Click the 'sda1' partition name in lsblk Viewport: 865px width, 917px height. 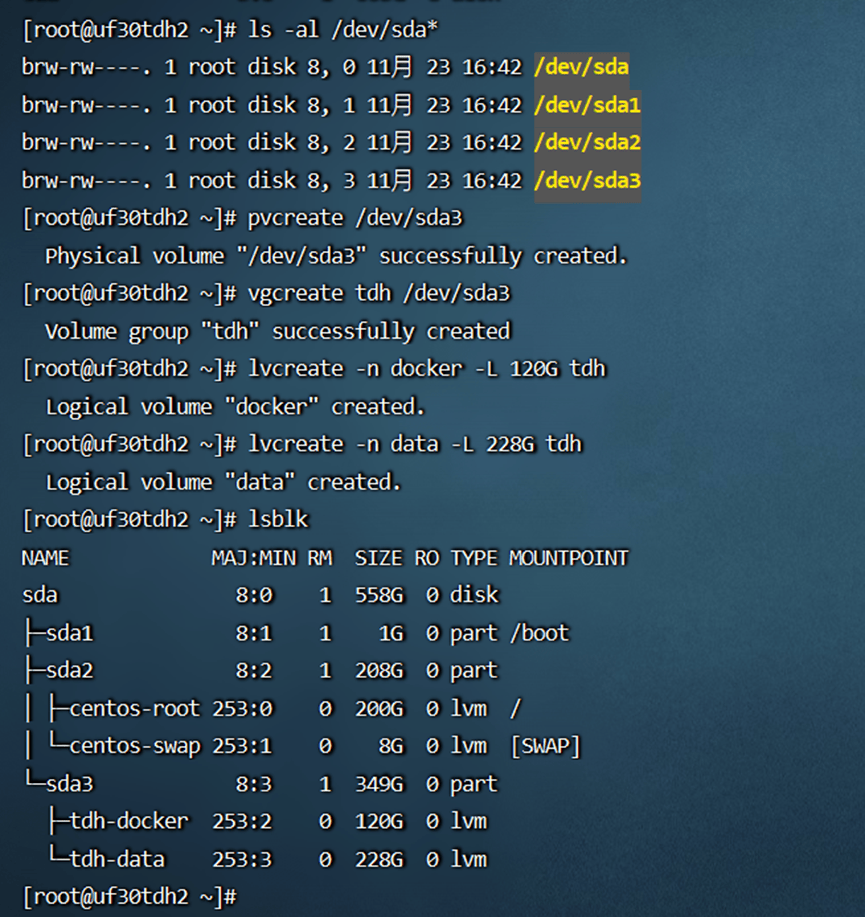pyautogui.click(x=70, y=633)
